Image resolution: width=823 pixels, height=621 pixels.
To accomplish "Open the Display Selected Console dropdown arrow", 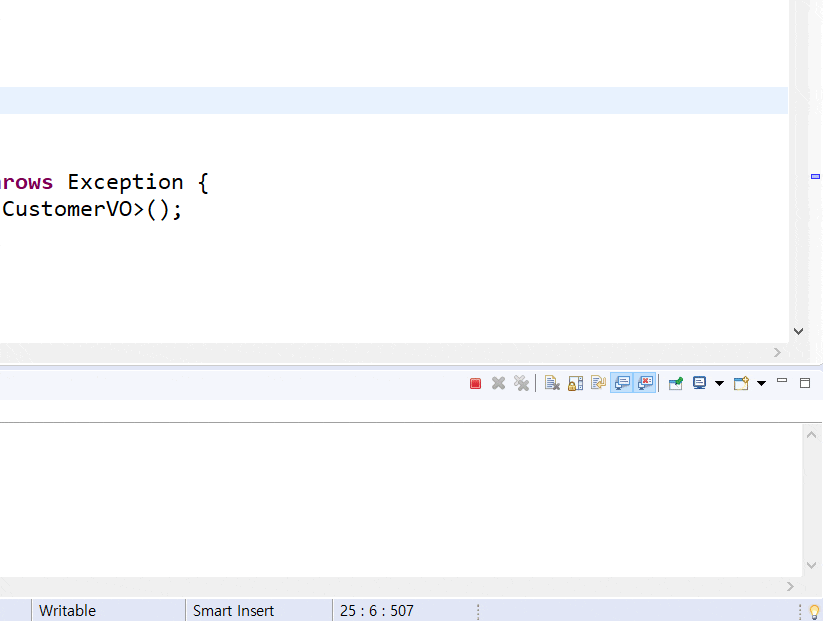I will 720,384.
